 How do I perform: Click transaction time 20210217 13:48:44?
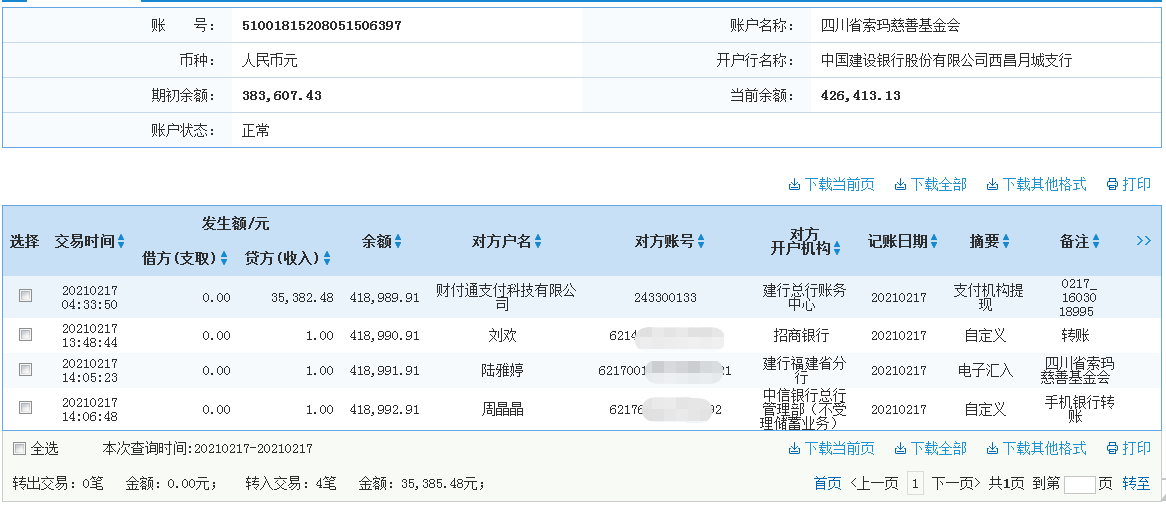89,335
